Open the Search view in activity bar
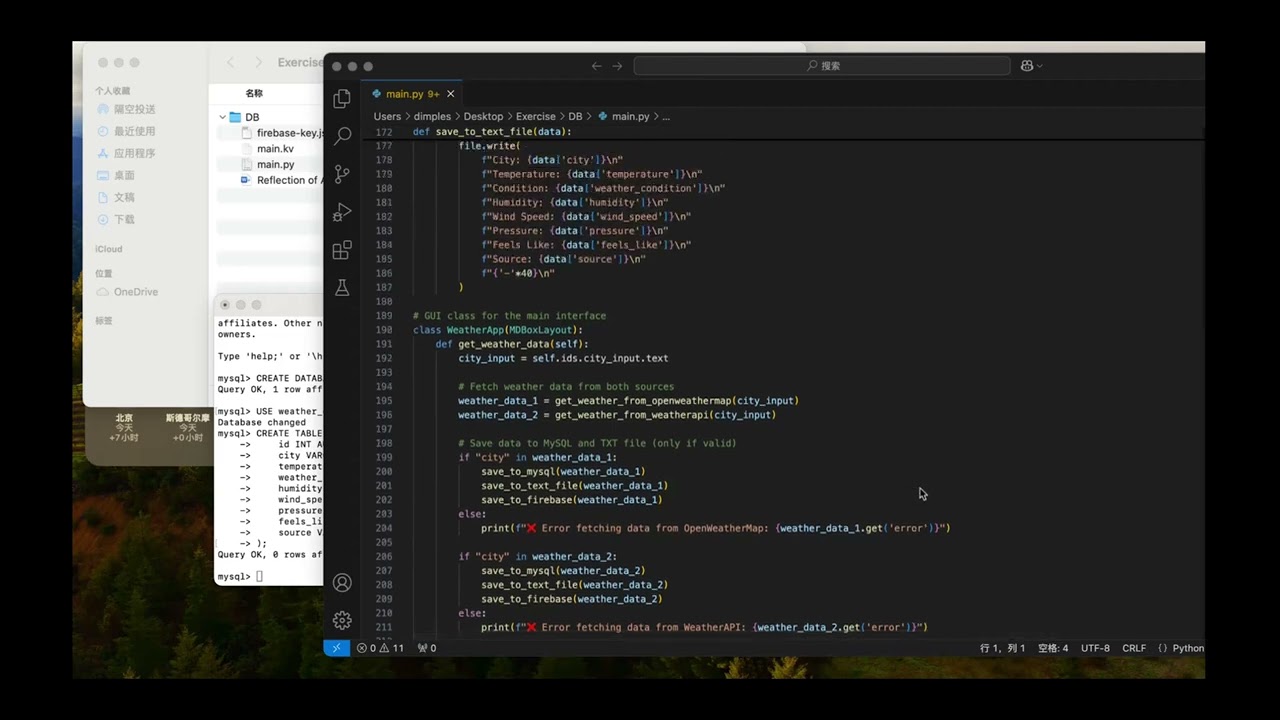1280x720 pixels. coord(342,136)
